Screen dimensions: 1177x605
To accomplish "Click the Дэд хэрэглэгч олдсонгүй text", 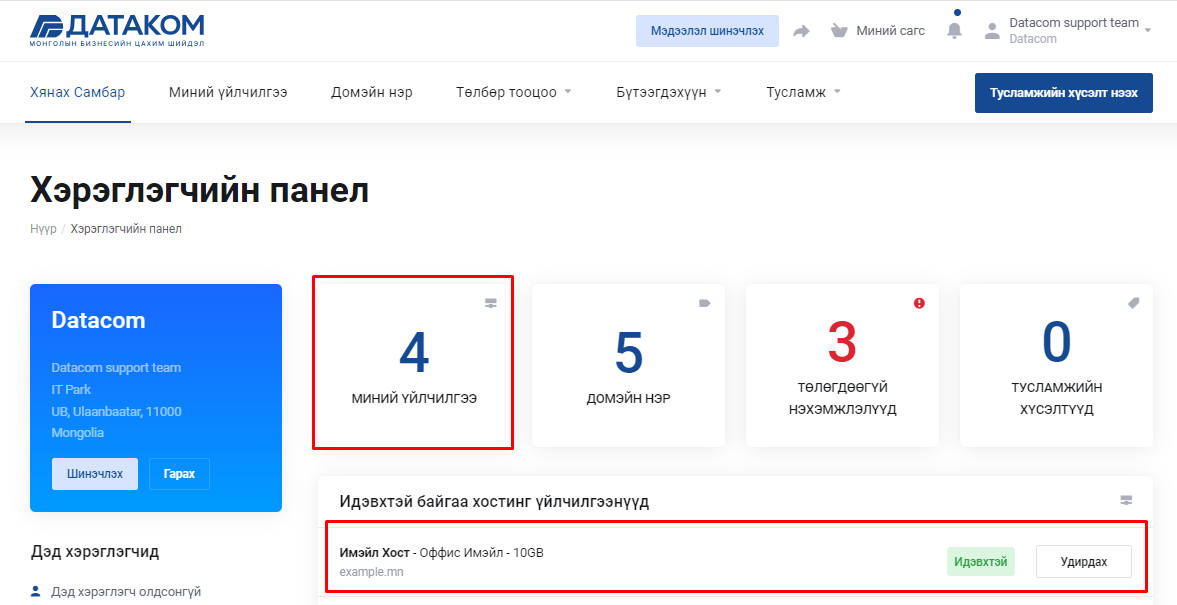I will pos(126,591).
